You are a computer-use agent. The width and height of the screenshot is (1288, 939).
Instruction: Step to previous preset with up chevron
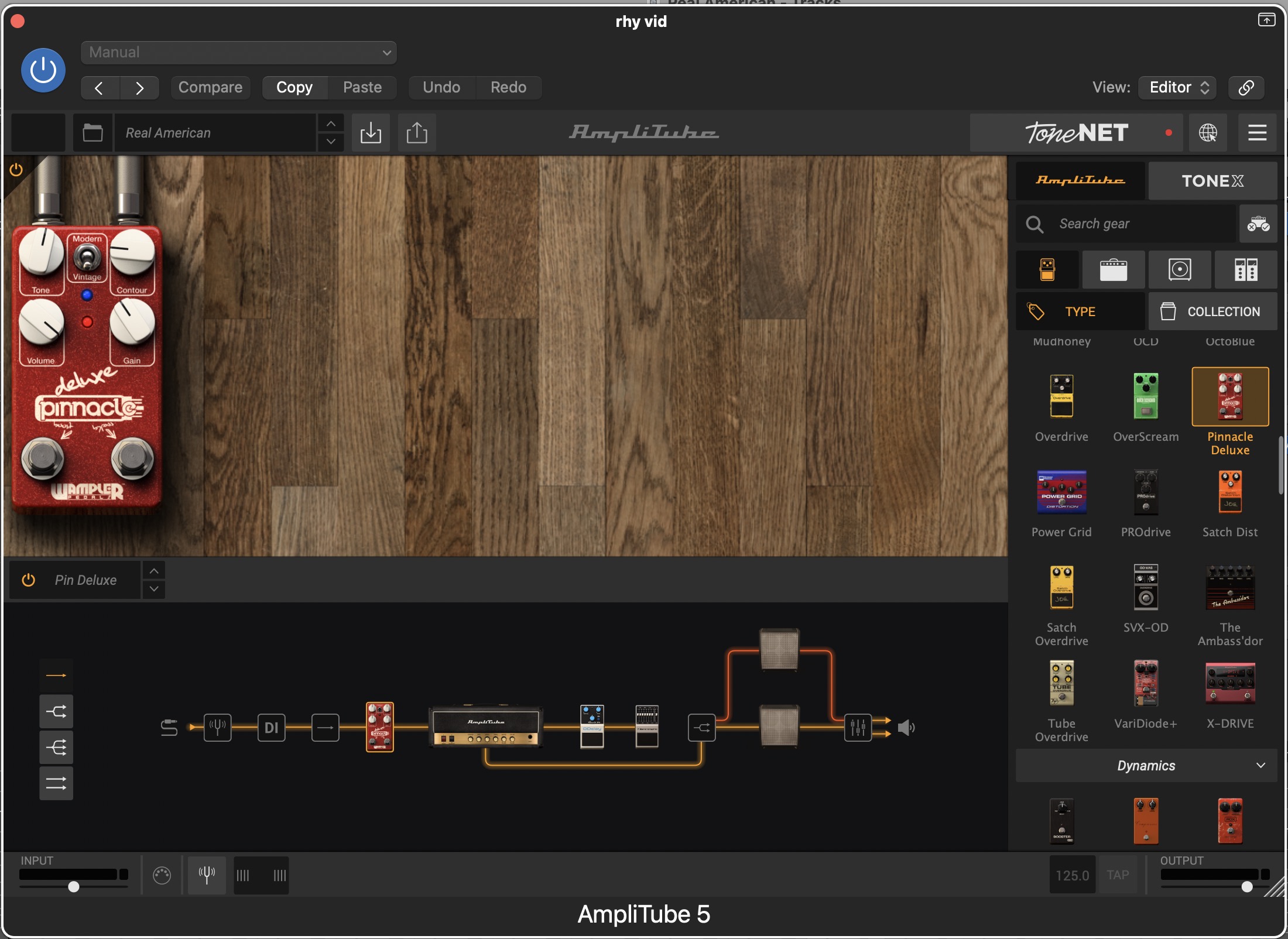[331, 124]
